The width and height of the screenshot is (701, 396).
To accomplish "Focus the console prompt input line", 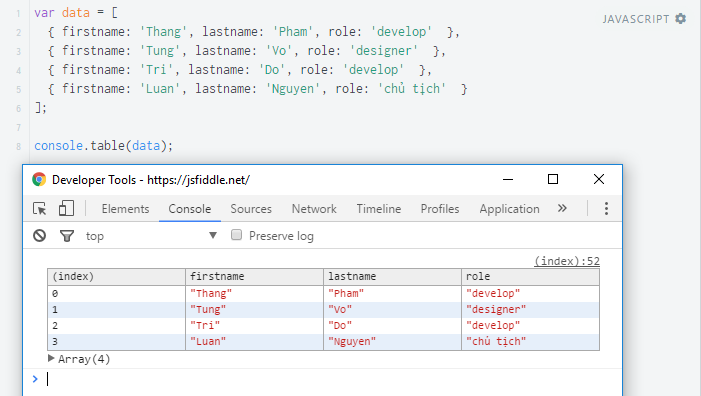I will (x=331, y=379).
